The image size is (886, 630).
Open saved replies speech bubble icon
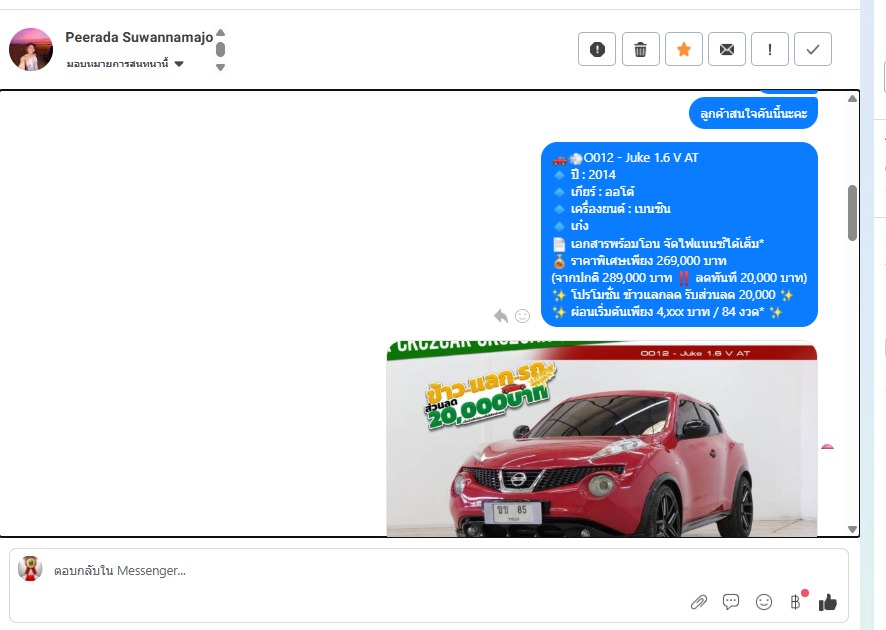click(731, 602)
